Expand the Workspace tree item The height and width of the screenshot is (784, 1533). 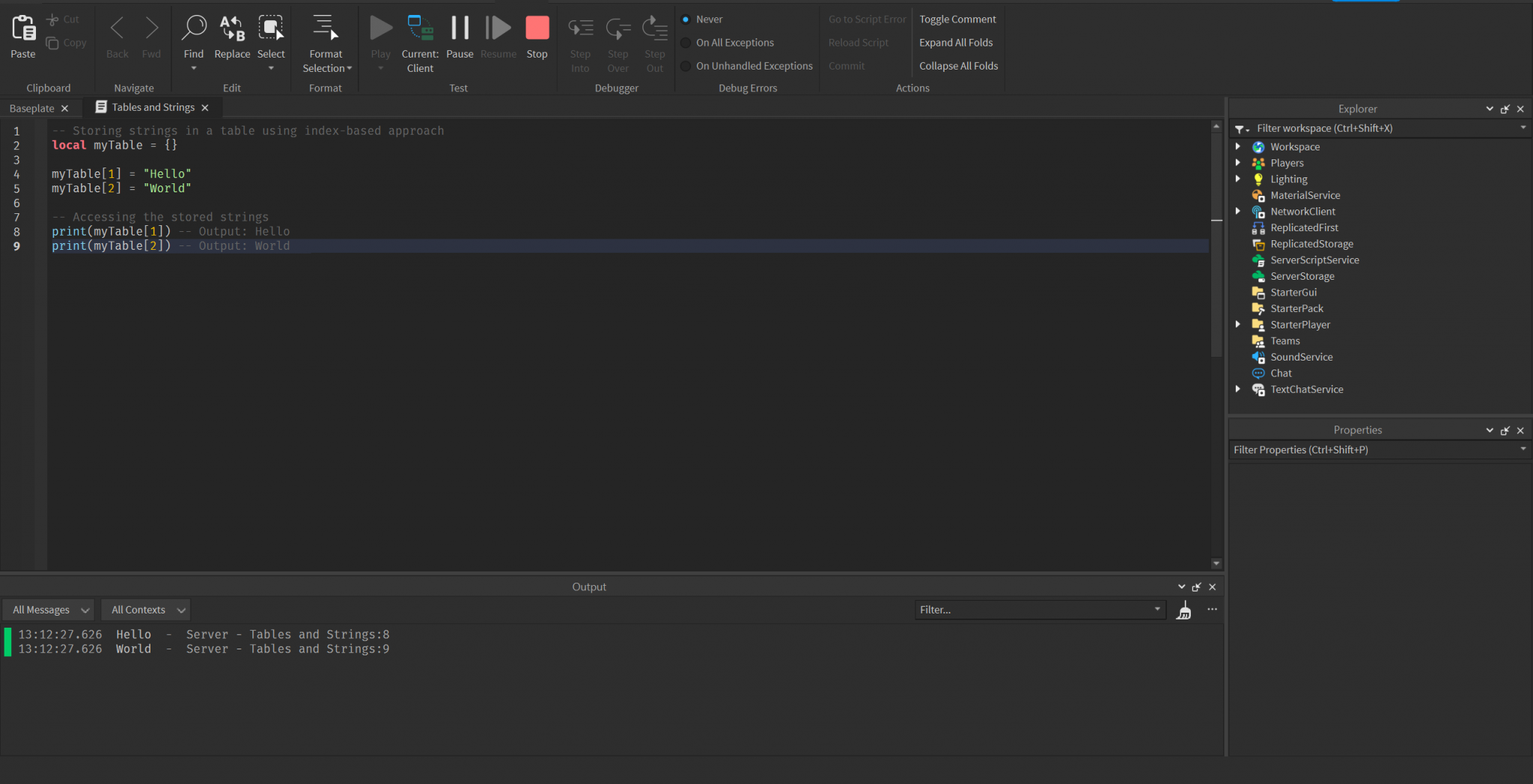click(x=1239, y=147)
